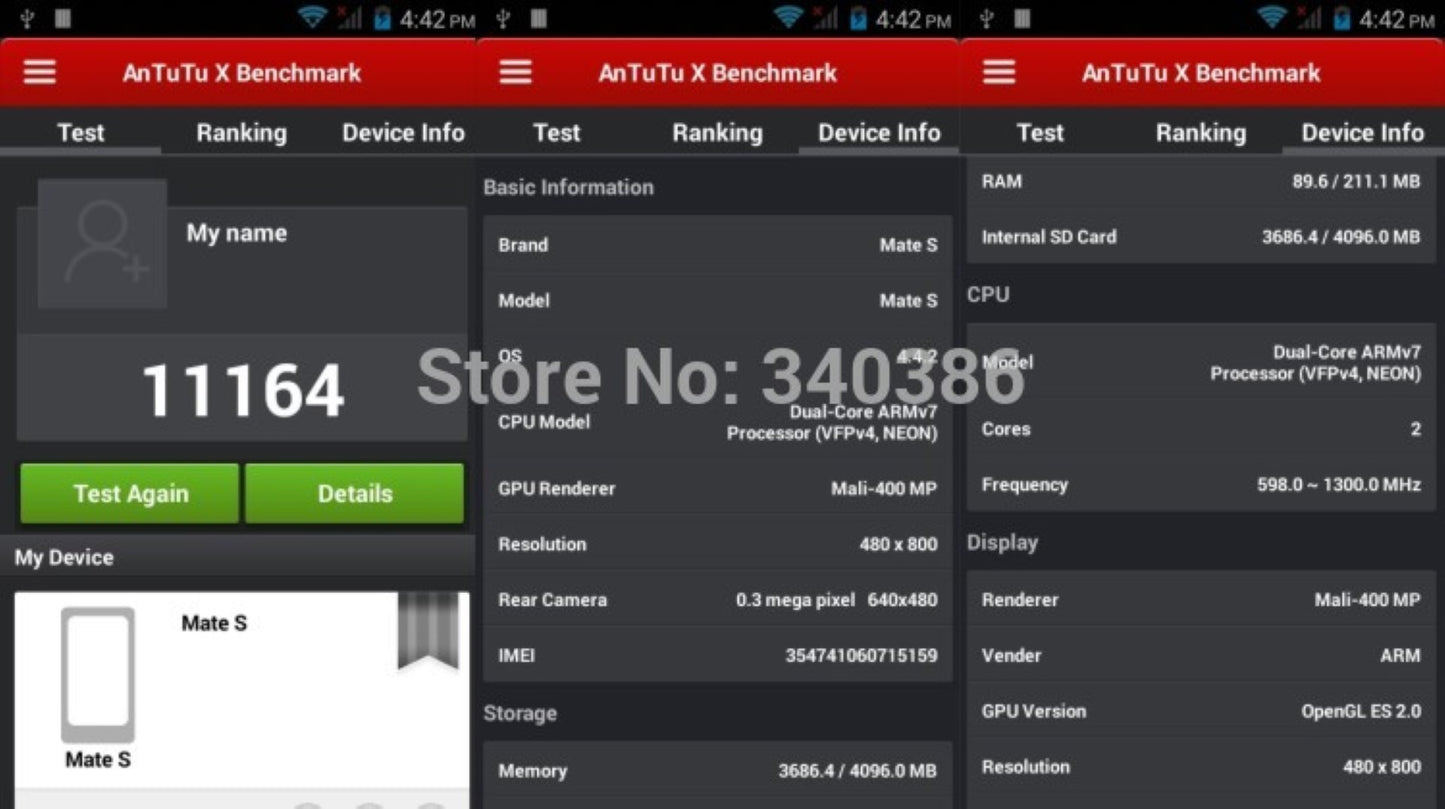This screenshot has width=1445, height=809.
Task: Open the hamburger menu above Basic Information
Action: click(515, 72)
